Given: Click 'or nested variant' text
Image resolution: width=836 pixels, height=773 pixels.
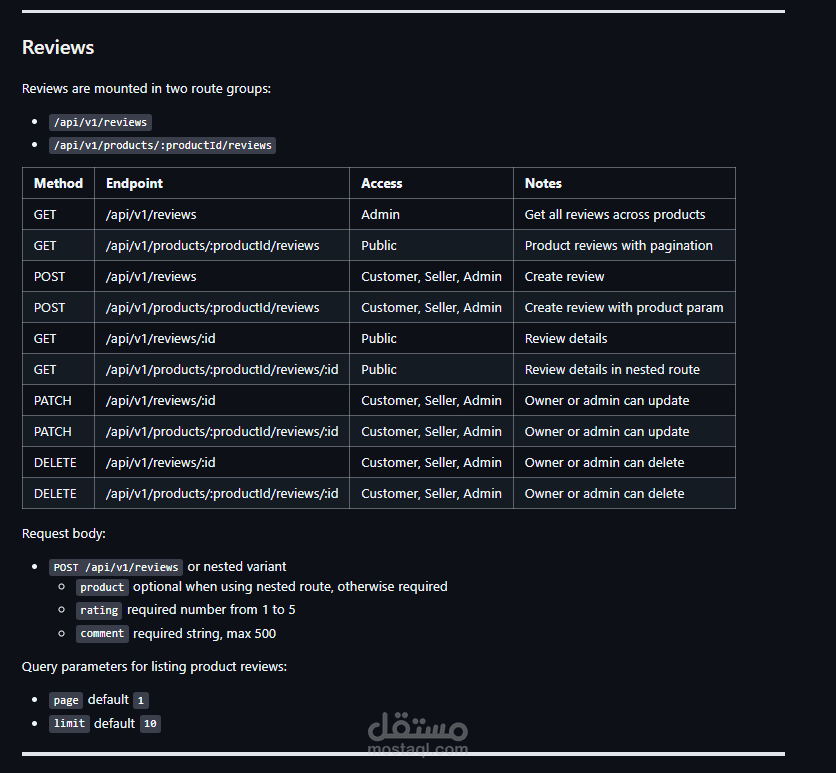Looking at the screenshot, I should pyautogui.click(x=237, y=566).
